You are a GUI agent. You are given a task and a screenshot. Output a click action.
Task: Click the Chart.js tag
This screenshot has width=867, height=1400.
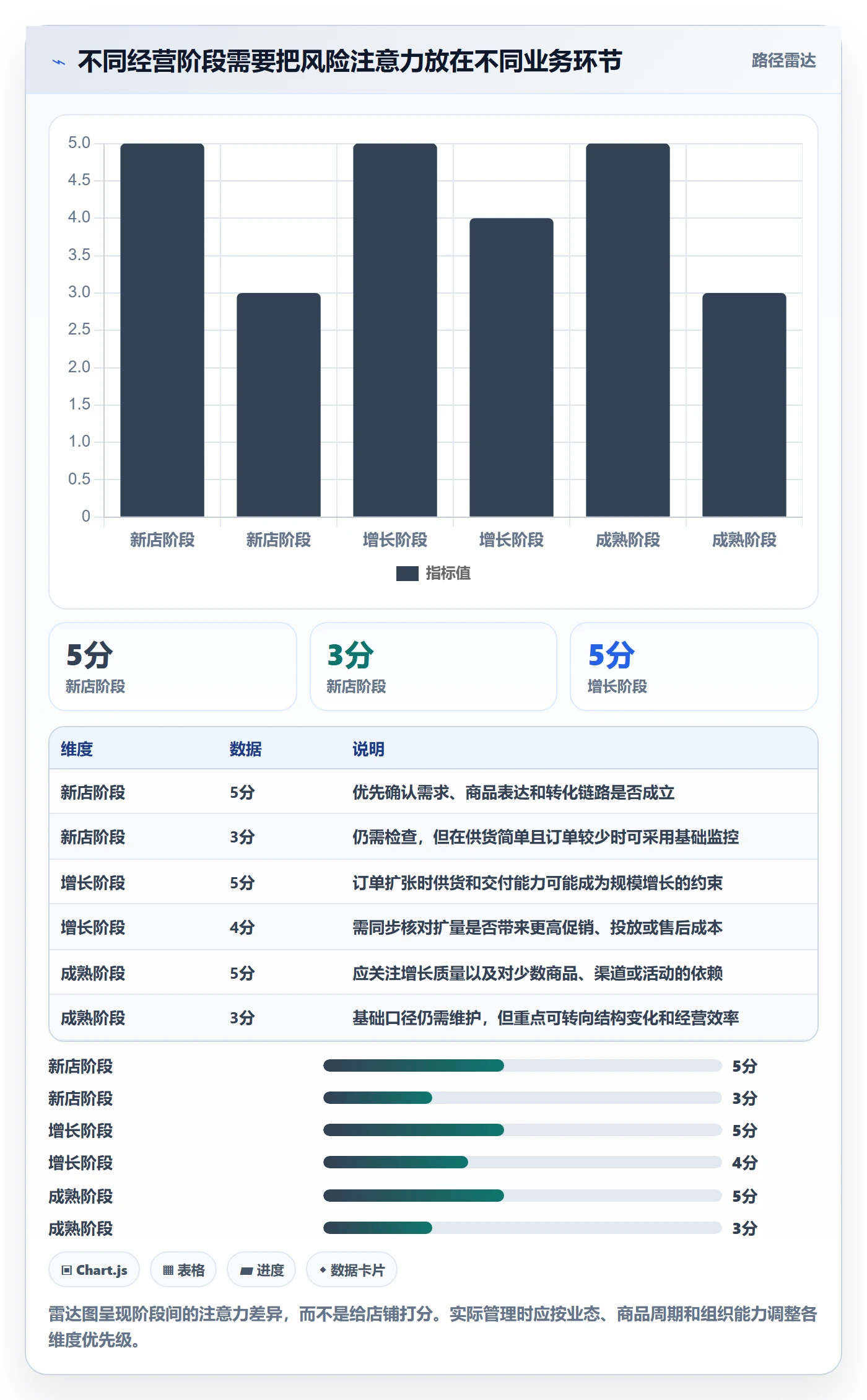click(x=94, y=1270)
